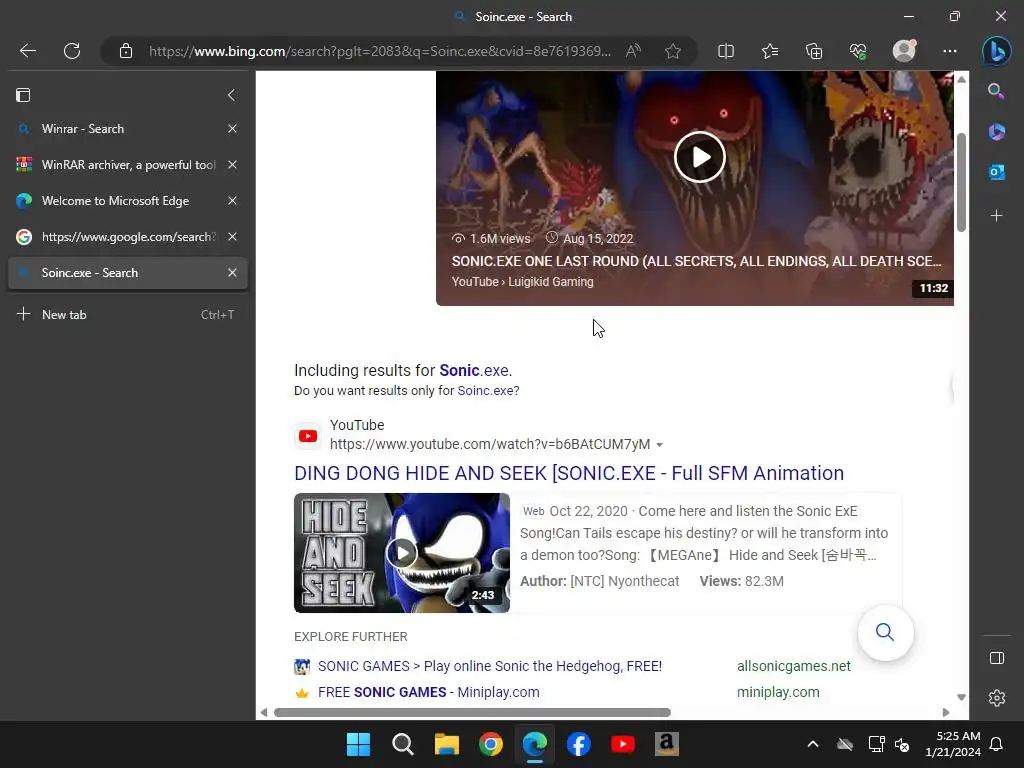Close the Winrar - Search tab
This screenshot has height=768, width=1024.
click(x=232, y=129)
